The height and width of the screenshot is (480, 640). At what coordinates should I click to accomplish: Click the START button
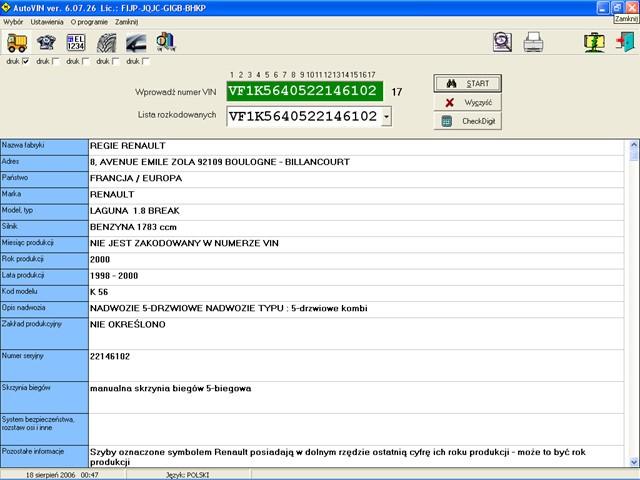pos(467,84)
